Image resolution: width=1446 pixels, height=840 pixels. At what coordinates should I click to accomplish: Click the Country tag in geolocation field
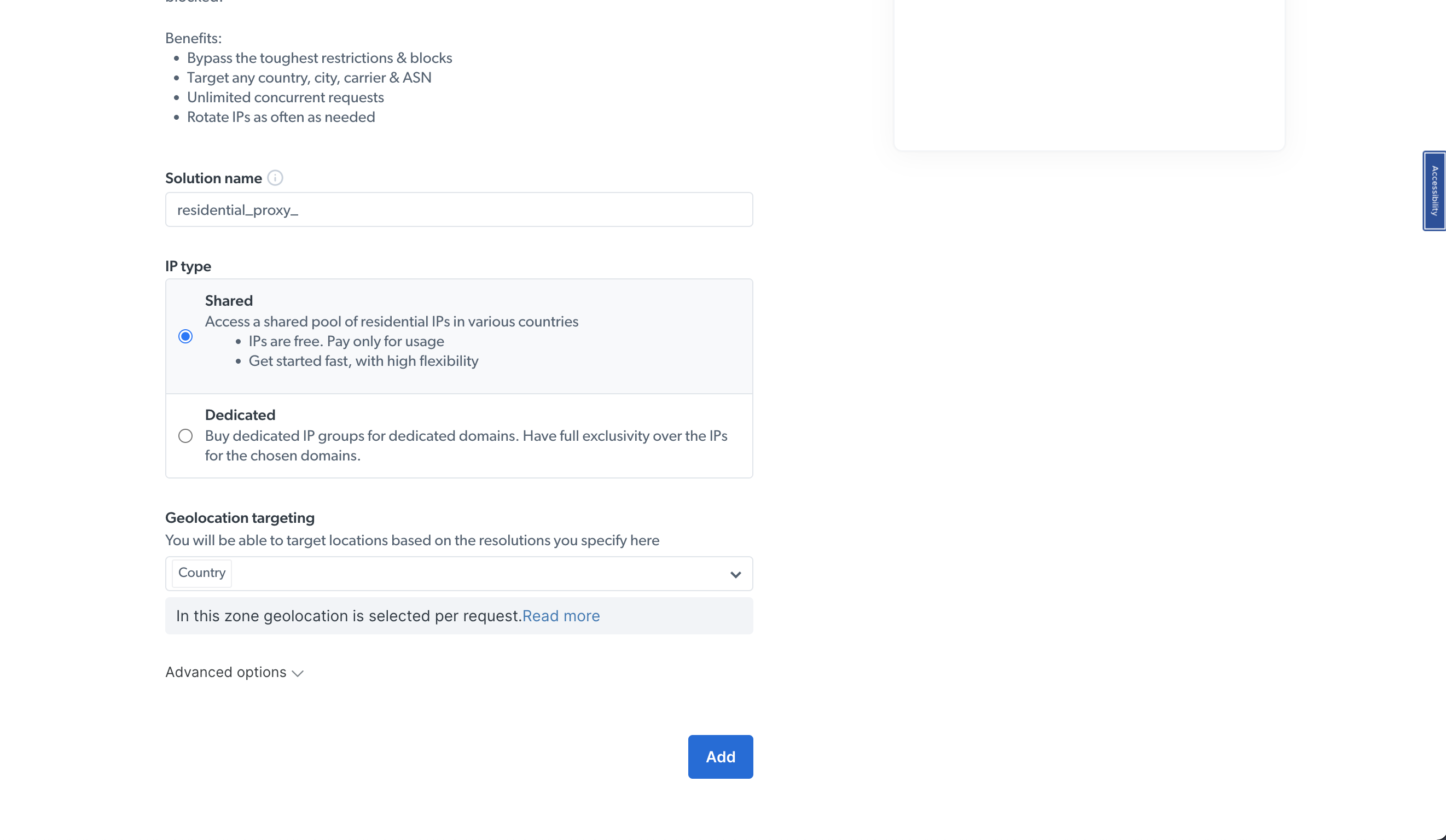pyautogui.click(x=202, y=573)
